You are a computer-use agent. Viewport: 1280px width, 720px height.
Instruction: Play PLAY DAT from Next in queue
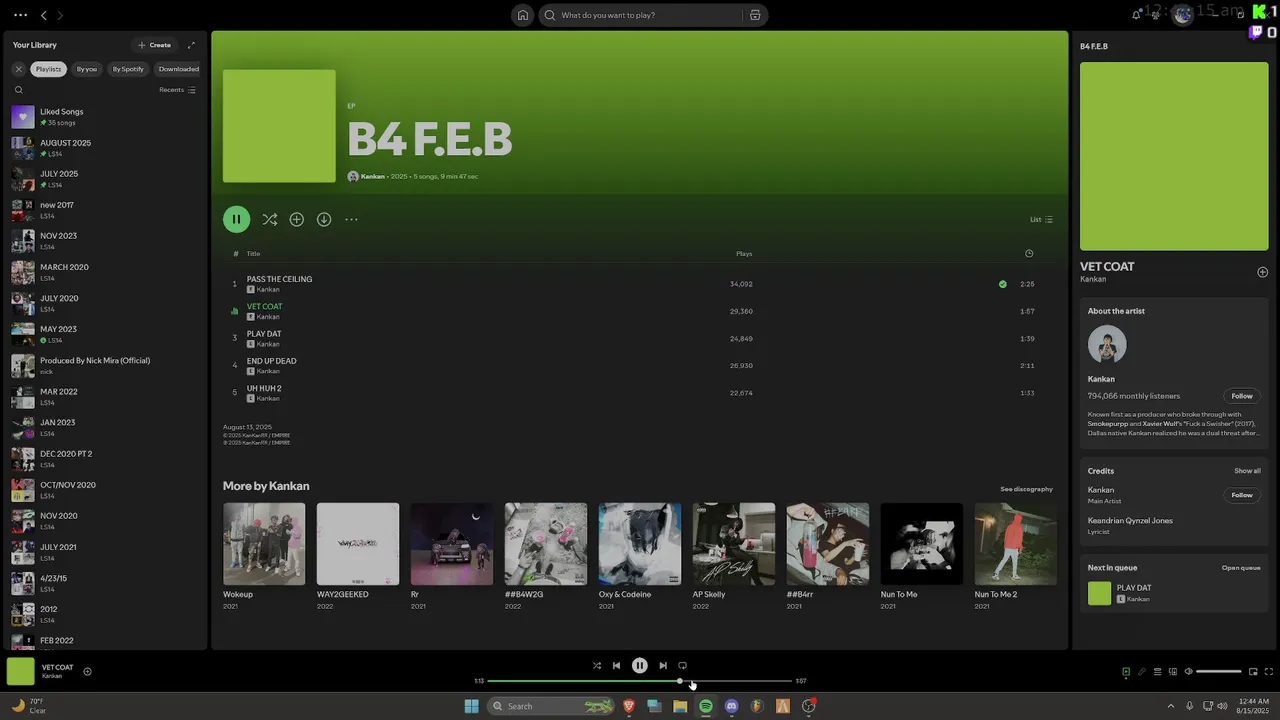click(x=1174, y=593)
